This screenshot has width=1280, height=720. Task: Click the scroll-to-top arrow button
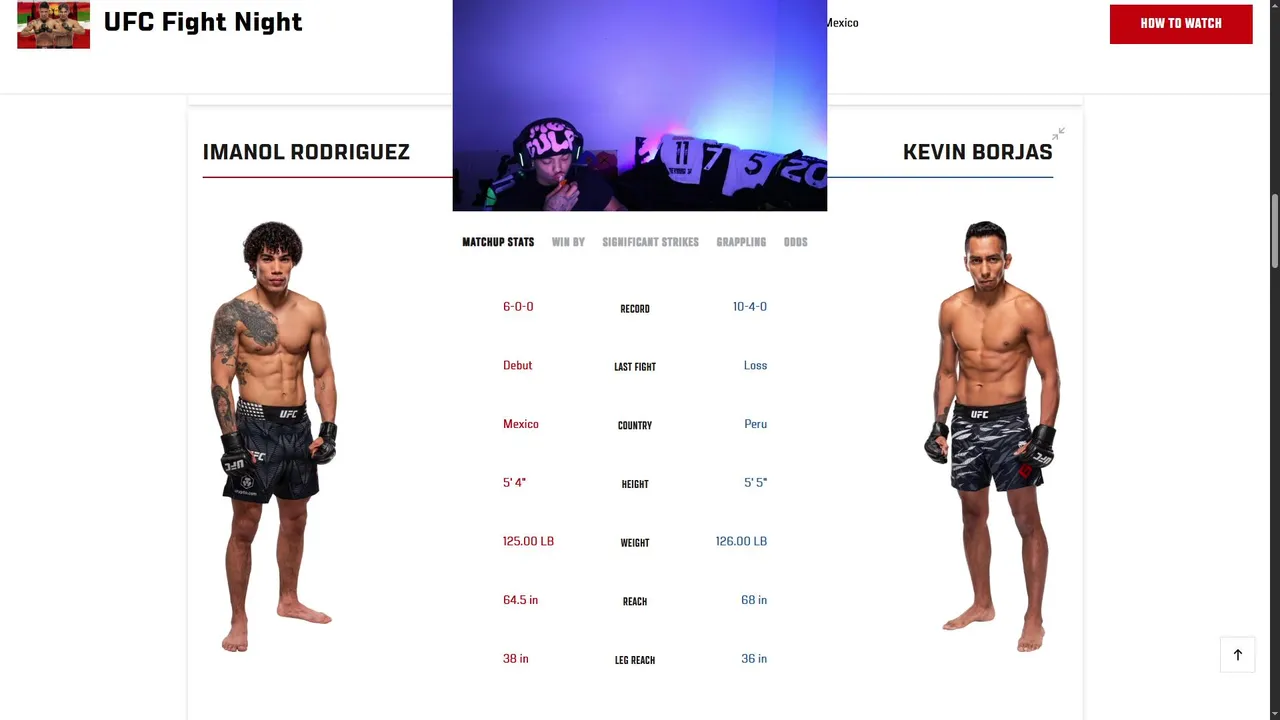click(x=1237, y=655)
